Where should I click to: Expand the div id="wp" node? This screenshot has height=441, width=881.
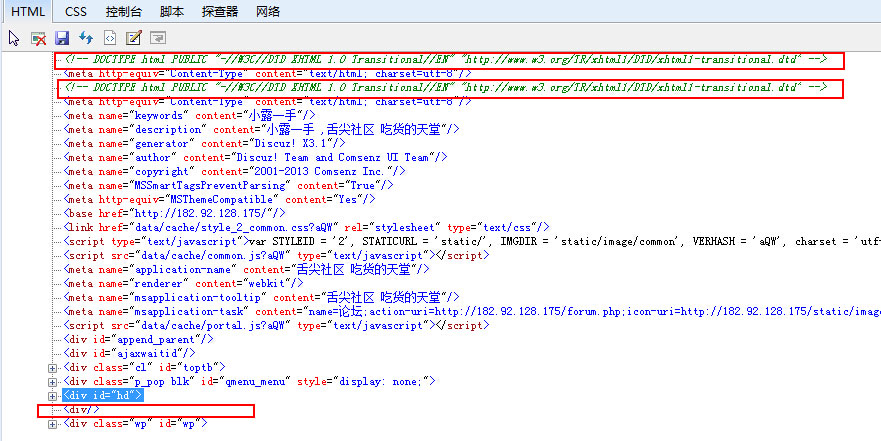(x=53, y=424)
